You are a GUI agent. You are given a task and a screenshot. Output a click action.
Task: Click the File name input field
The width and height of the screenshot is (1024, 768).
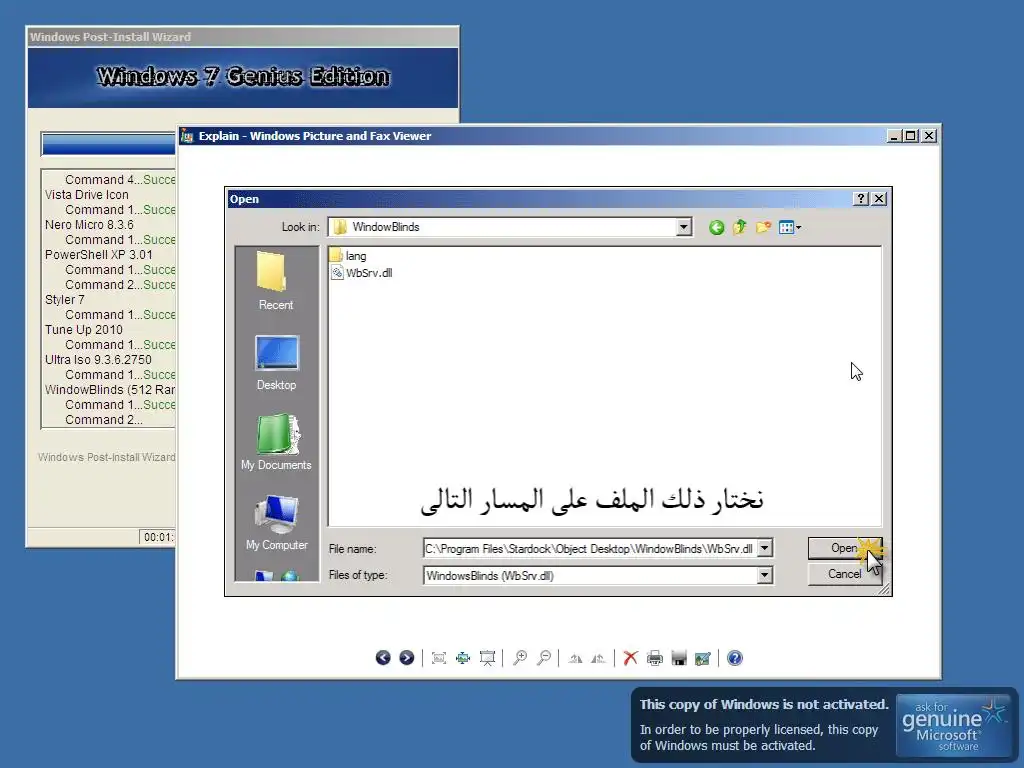coord(590,549)
